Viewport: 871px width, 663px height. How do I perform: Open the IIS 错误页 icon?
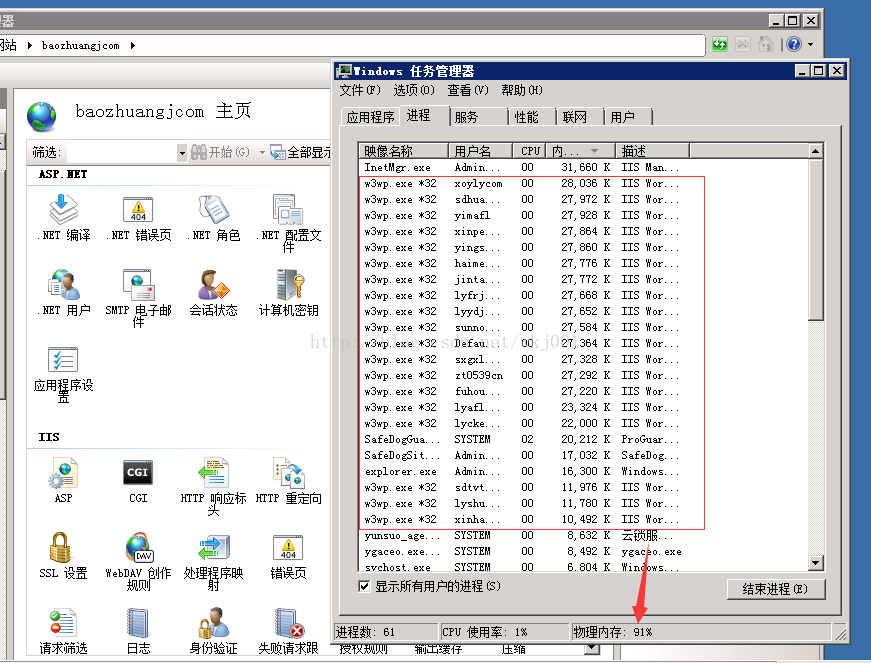[x=288, y=548]
